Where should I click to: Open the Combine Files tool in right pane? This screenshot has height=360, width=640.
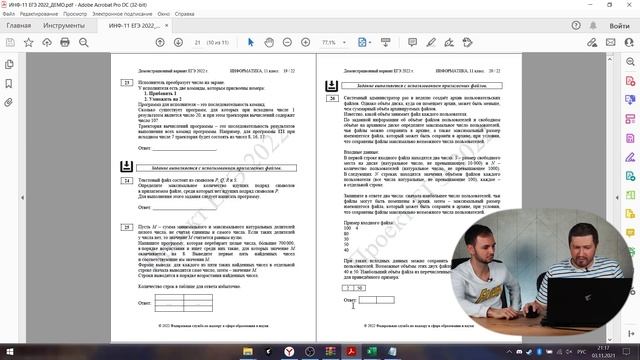(630, 100)
